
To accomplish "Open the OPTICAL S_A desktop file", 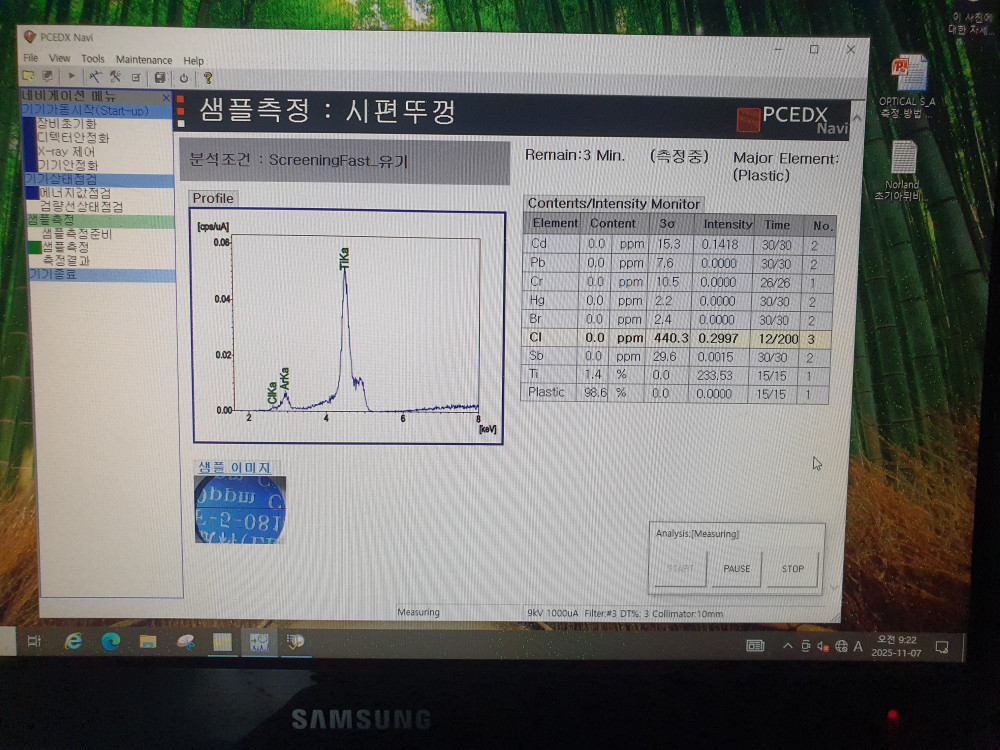I will coord(907,86).
